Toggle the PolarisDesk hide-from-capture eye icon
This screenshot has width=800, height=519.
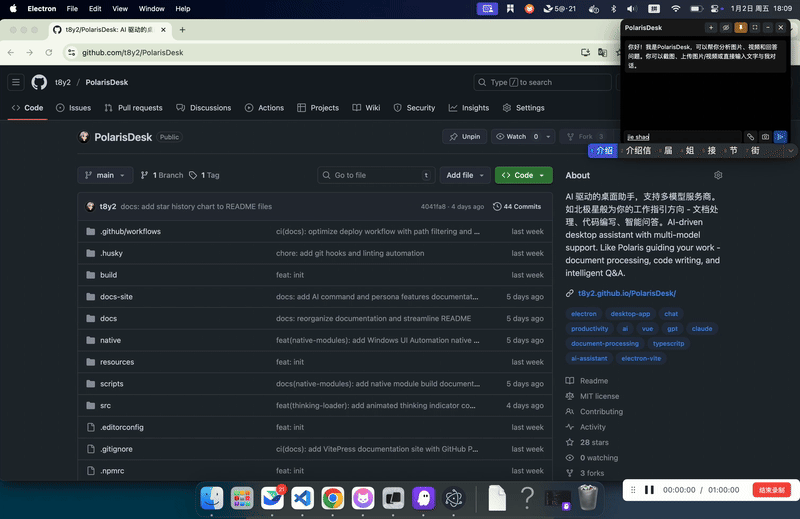726,28
